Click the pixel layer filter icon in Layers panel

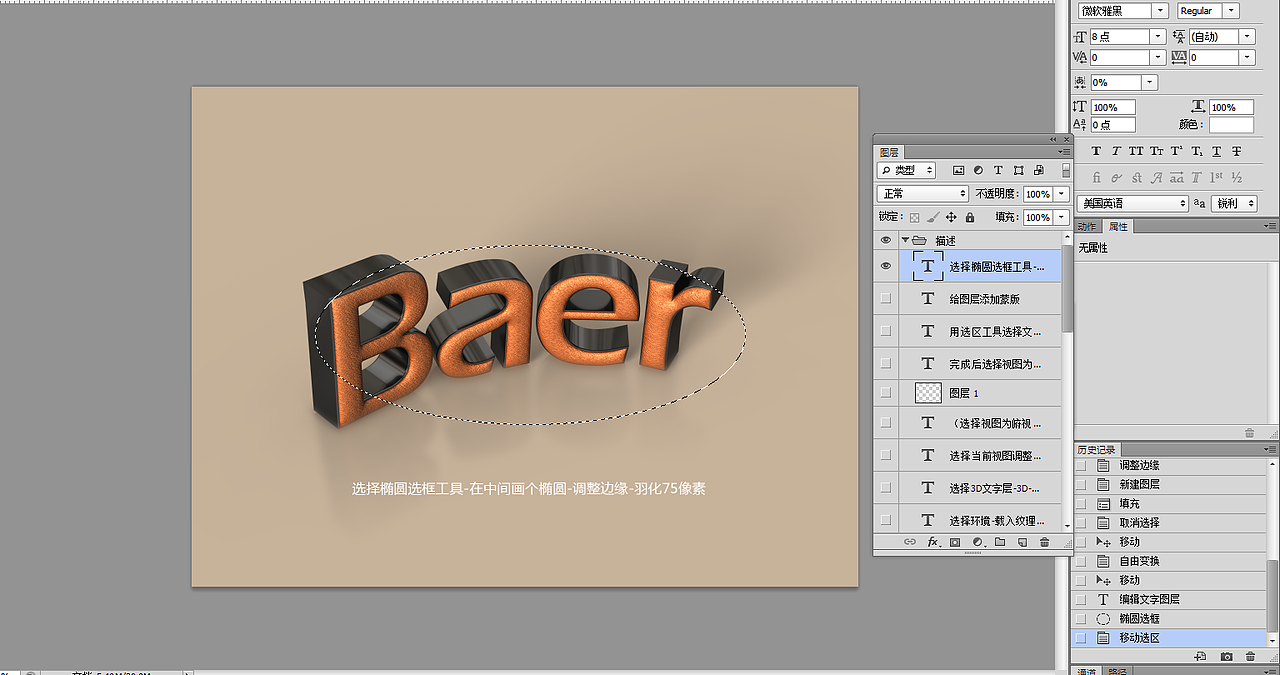pos(958,171)
